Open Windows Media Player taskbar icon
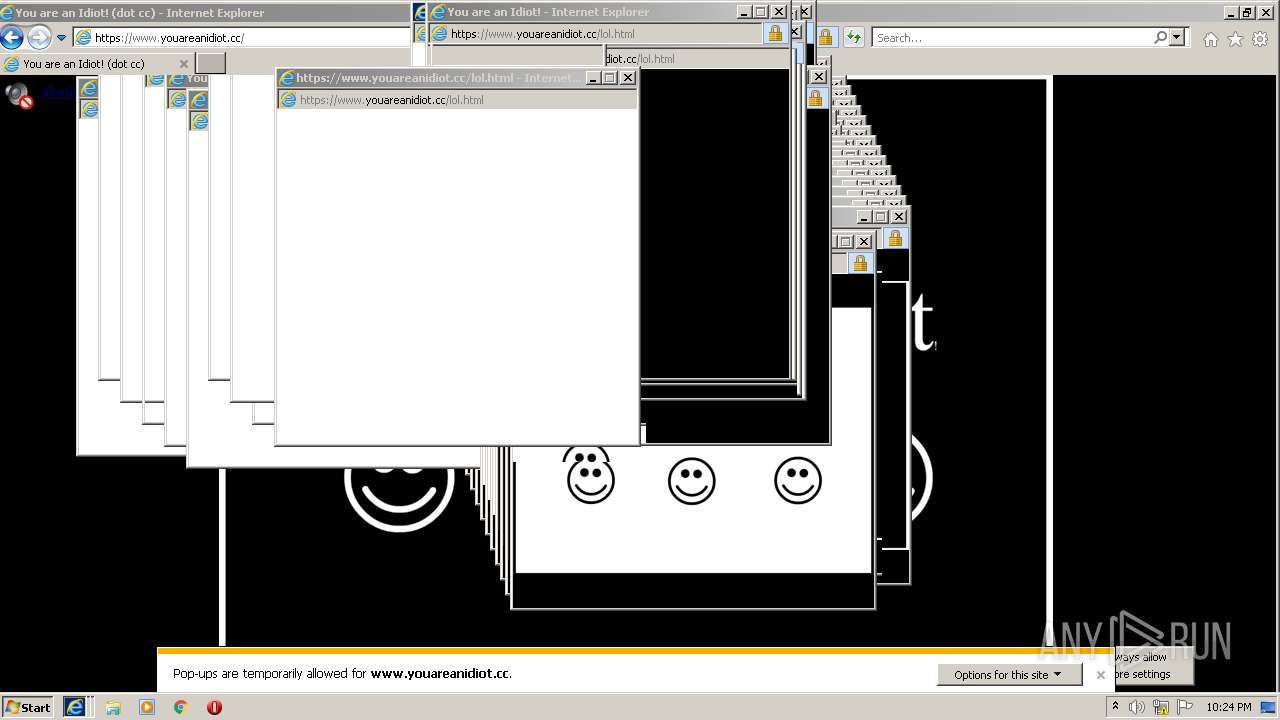Screen dimensions: 1280x720 [x=147, y=707]
